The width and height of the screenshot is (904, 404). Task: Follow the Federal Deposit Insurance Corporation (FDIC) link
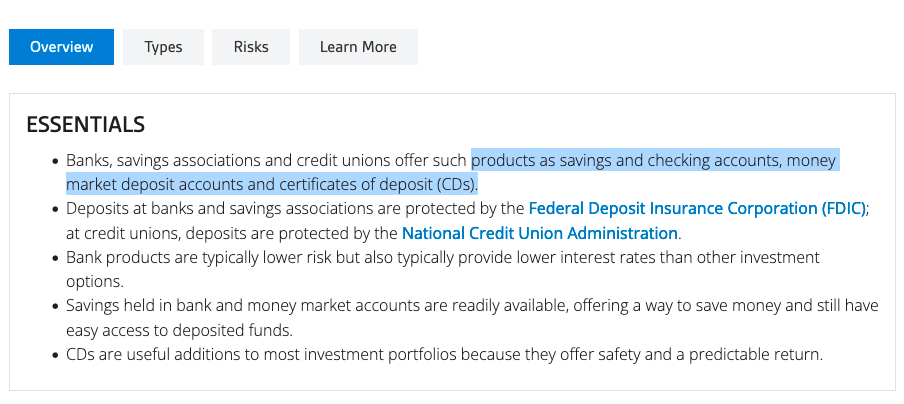coord(697,209)
